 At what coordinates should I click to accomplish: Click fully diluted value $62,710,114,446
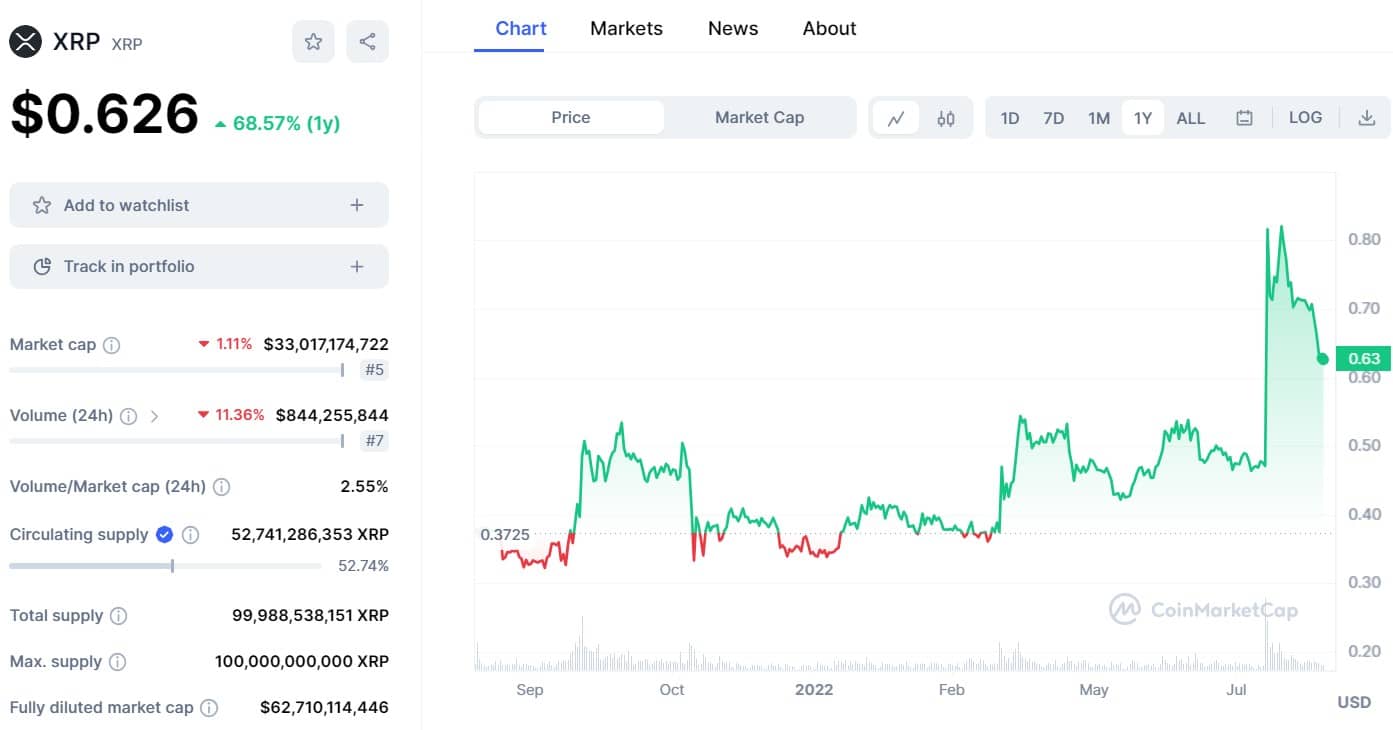(324, 708)
